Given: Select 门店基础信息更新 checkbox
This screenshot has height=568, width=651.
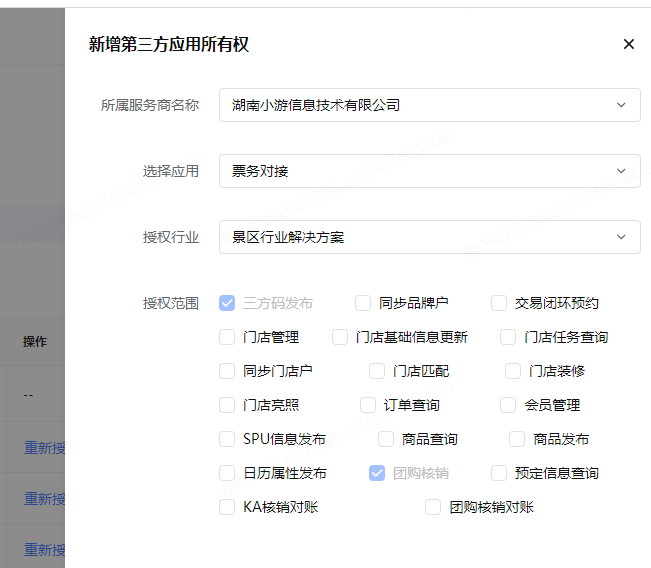Looking at the screenshot, I should point(340,337).
